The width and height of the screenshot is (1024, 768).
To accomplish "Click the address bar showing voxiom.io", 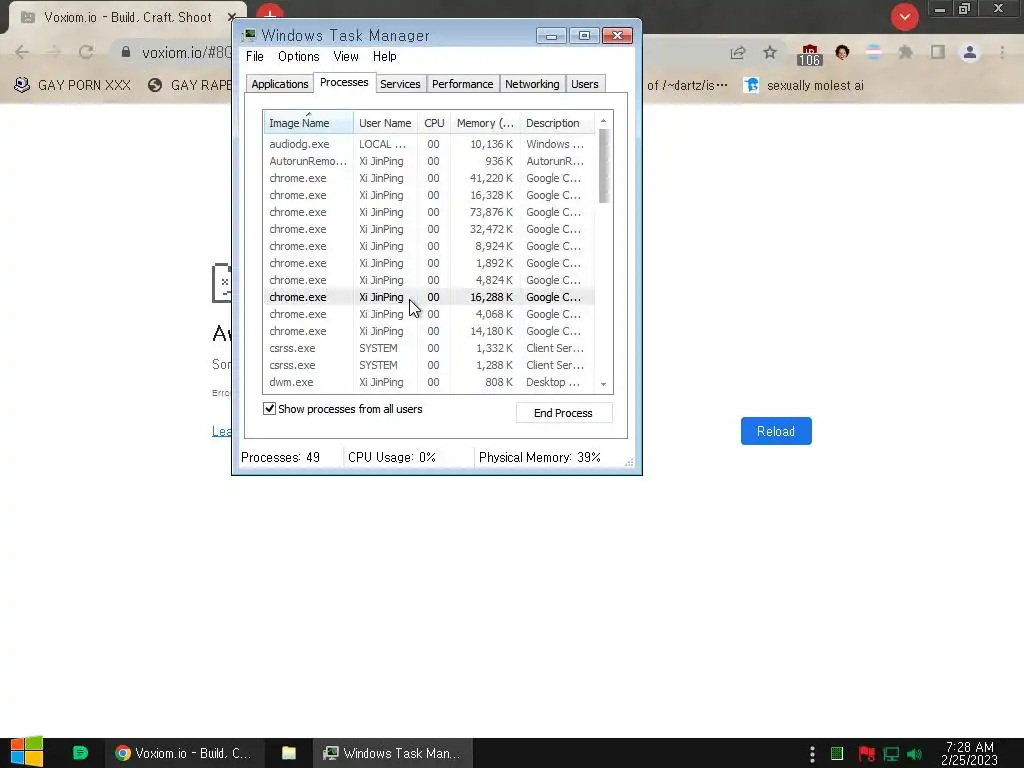I will point(186,52).
